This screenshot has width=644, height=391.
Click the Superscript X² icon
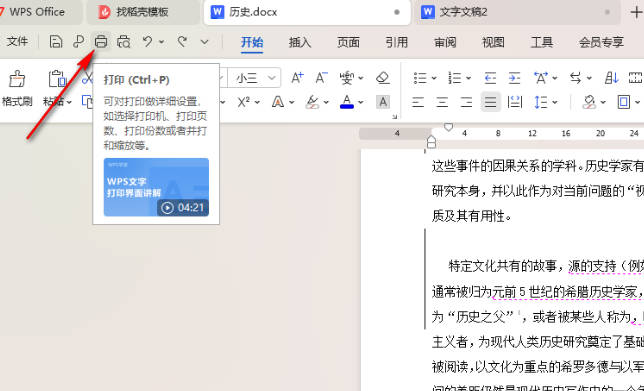(244, 102)
